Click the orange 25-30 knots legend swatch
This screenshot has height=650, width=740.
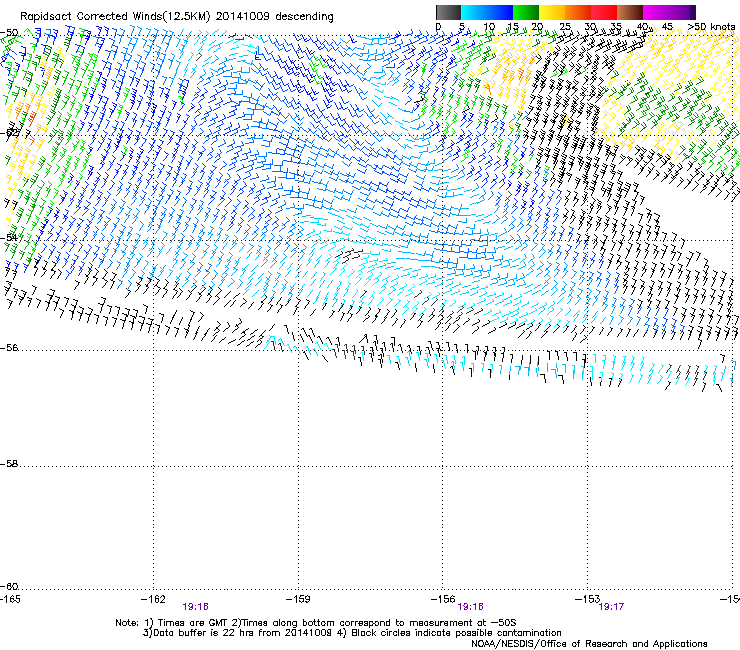click(x=578, y=12)
